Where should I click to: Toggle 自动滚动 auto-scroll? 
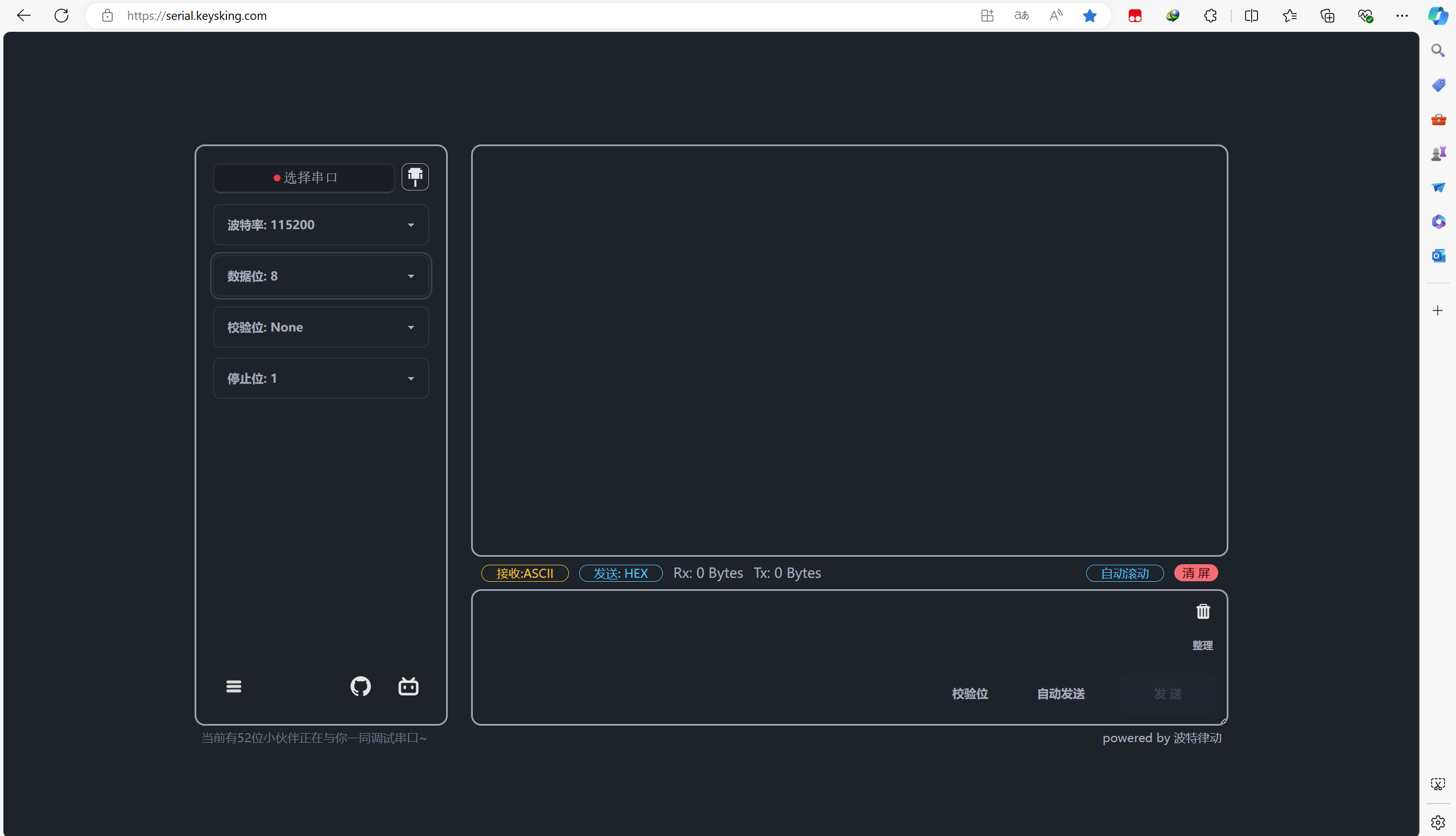1125,573
